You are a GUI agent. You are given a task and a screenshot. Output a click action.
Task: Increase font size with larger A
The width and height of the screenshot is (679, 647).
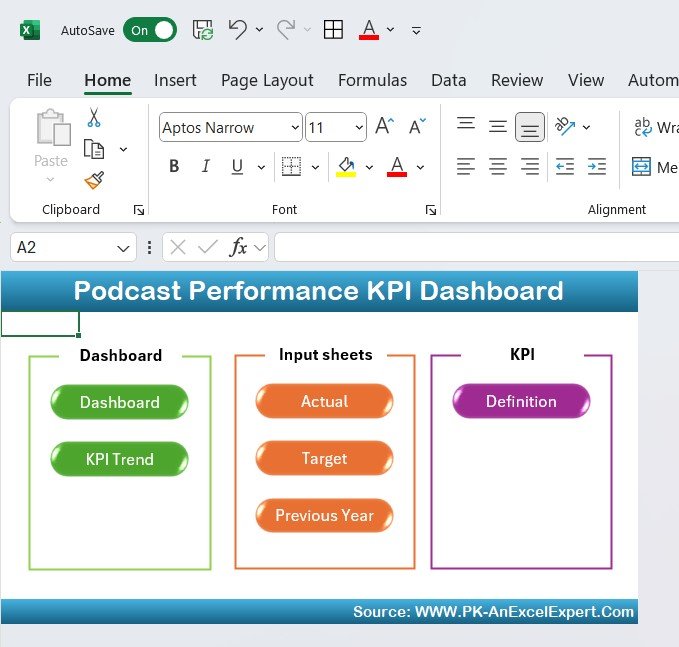tap(385, 126)
